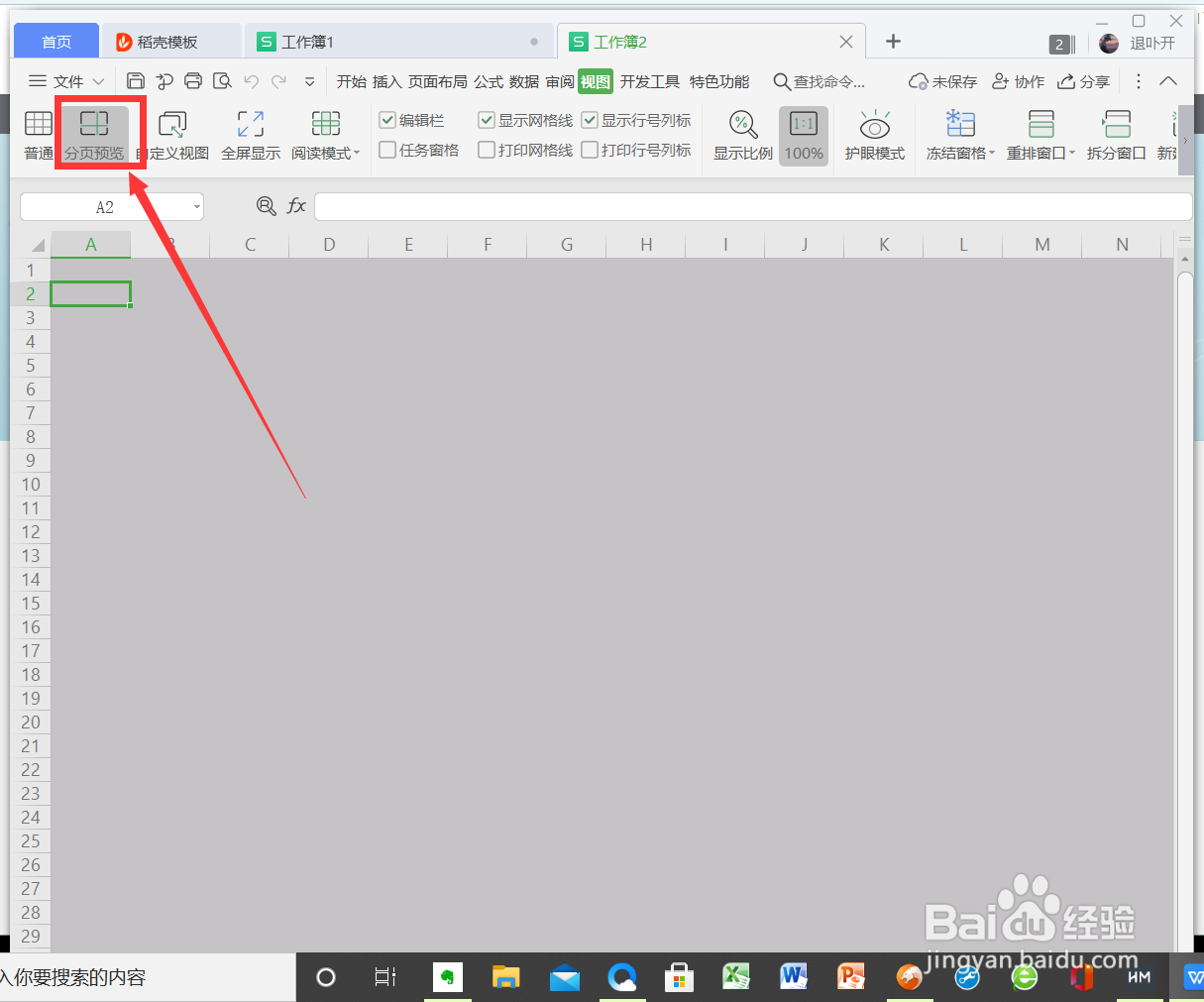1204x1002 pixels.
Task: Enter full screen display (全屏显示)
Action: (x=251, y=135)
